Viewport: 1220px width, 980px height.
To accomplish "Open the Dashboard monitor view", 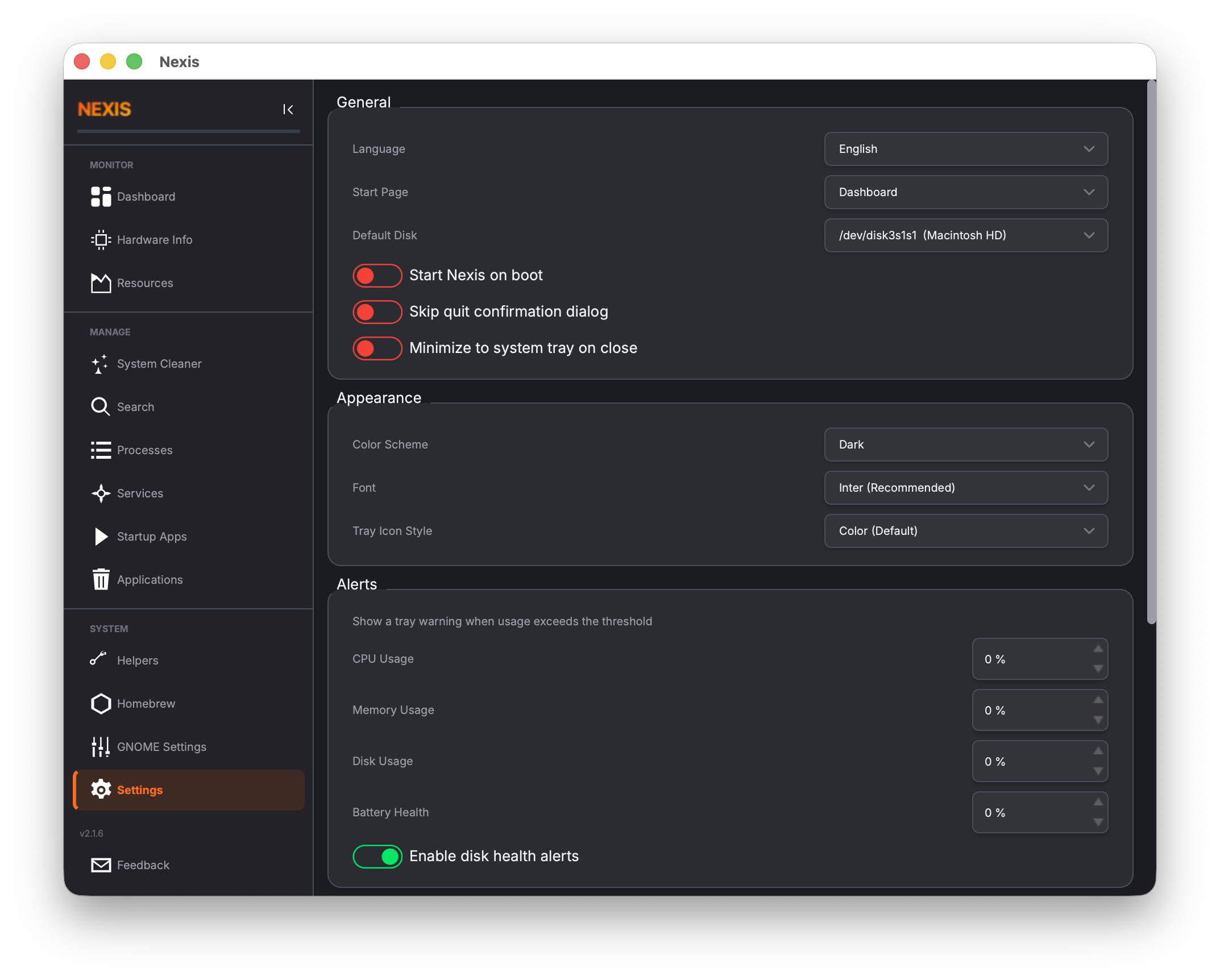I will point(146,197).
